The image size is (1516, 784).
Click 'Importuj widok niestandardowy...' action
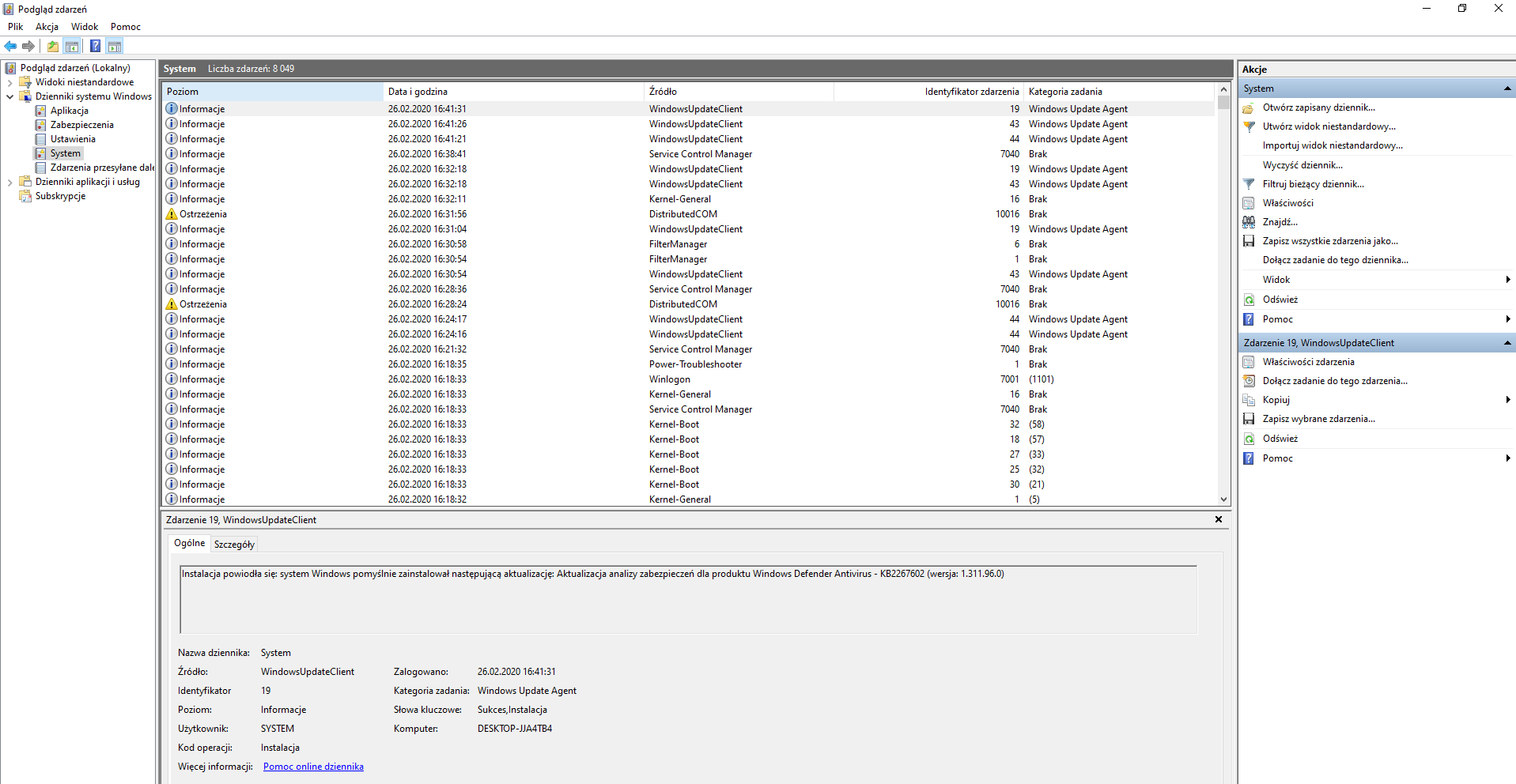click(x=1333, y=145)
